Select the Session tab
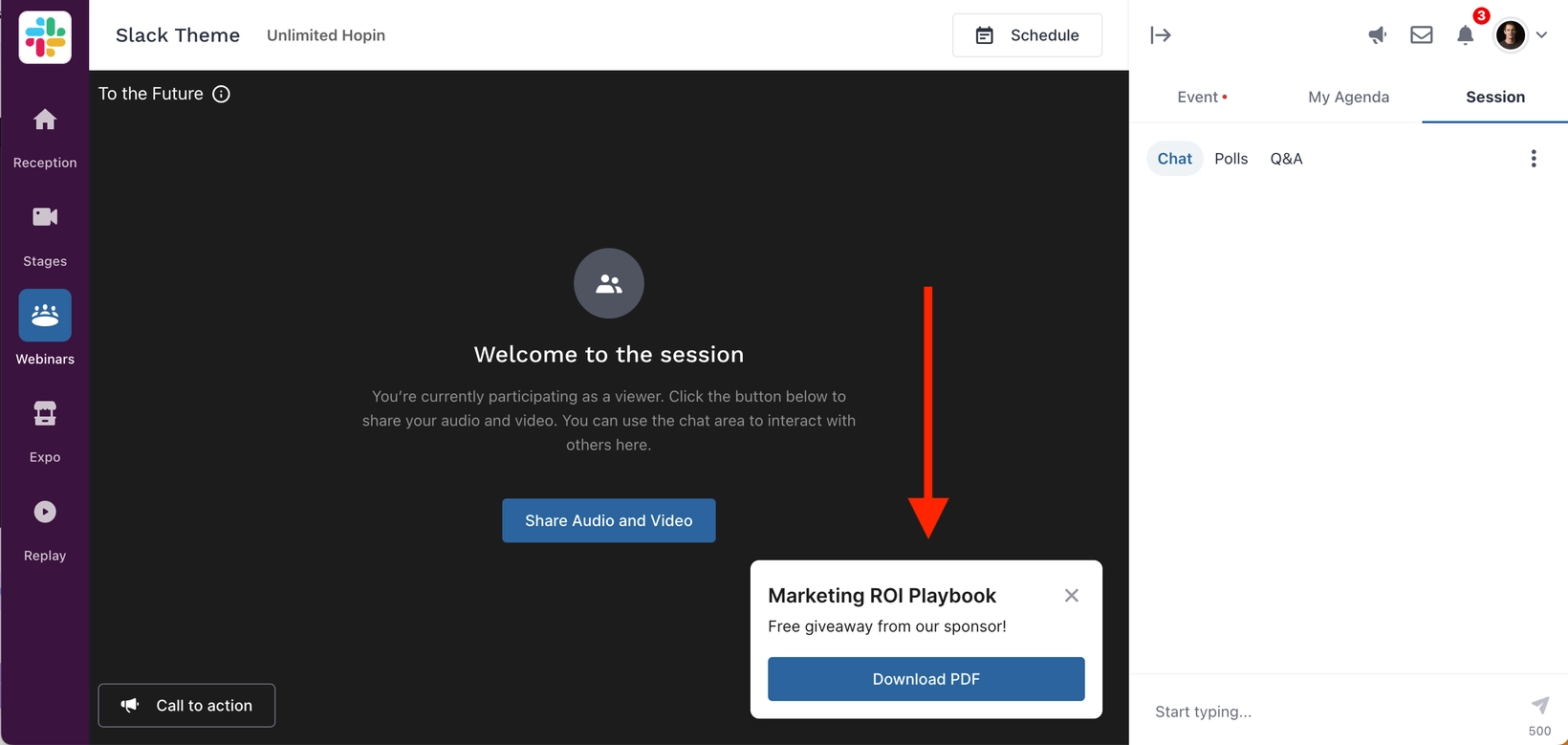Screen dimensions: 1568x745 1495,97
